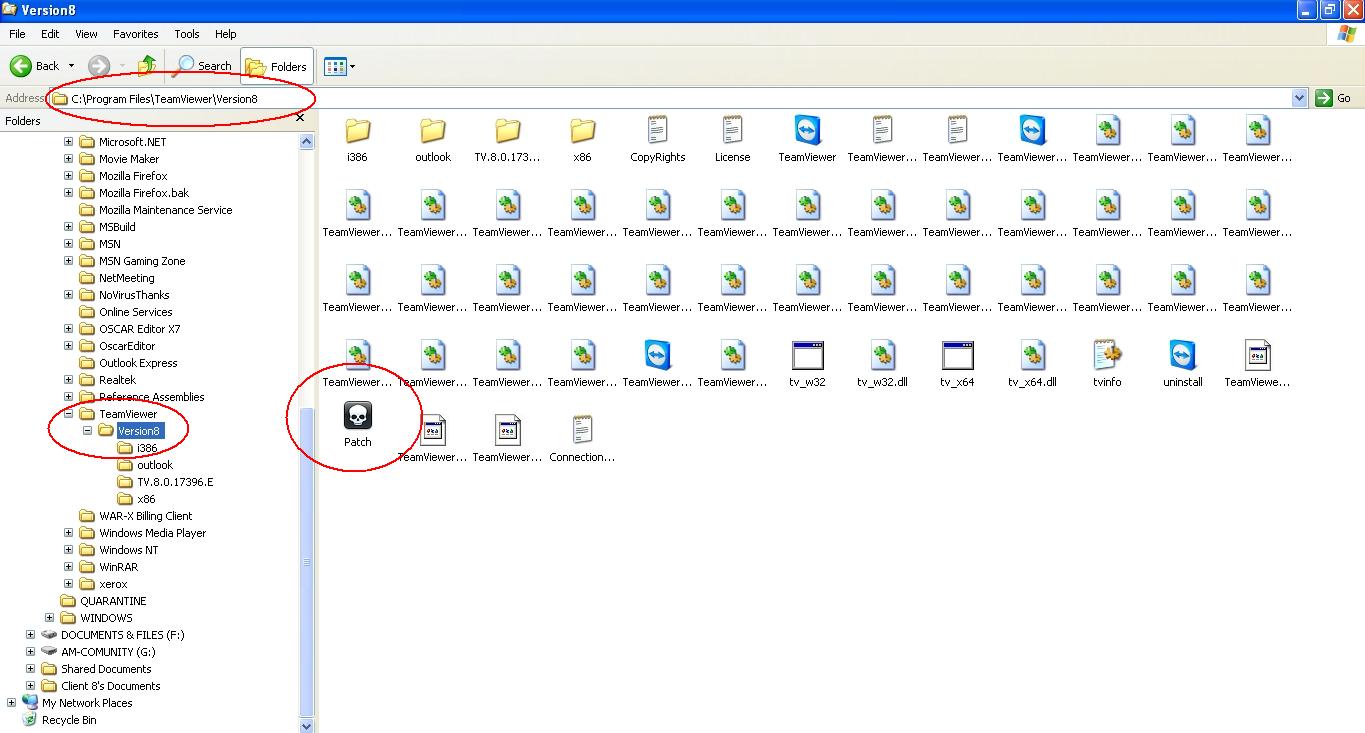Expand the WINDOWS tree node

[x=49, y=618]
